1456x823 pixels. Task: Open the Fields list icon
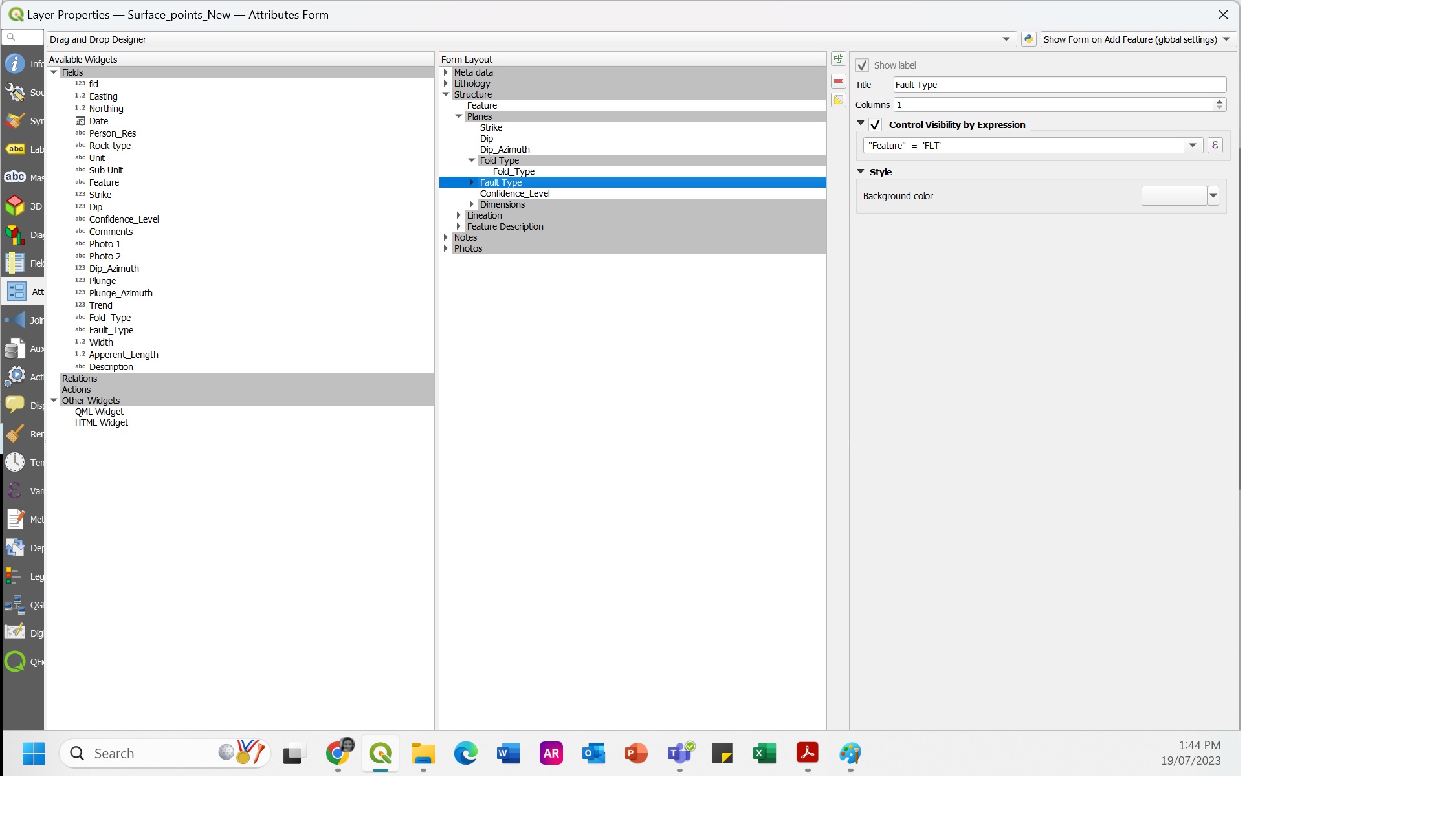[15, 263]
